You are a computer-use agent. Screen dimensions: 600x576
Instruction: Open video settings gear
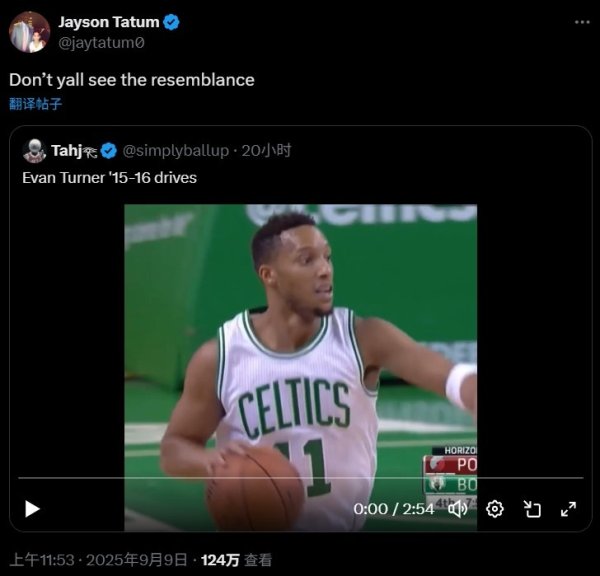click(x=495, y=509)
